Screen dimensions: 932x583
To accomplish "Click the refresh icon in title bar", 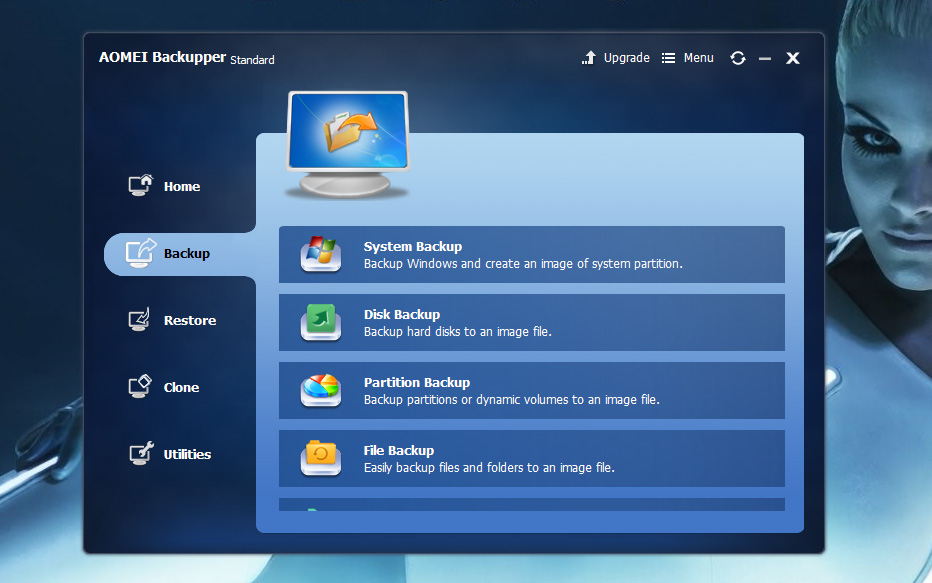I will click(738, 58).
